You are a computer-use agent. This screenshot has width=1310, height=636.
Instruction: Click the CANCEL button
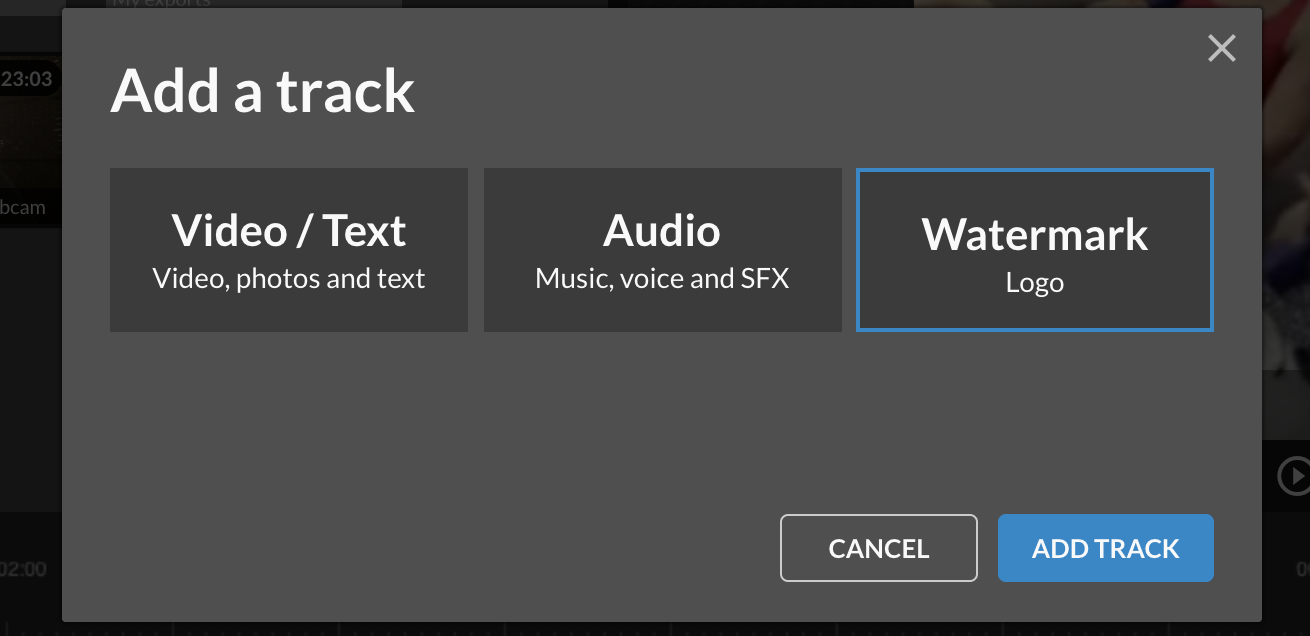[x=878, y=548]
